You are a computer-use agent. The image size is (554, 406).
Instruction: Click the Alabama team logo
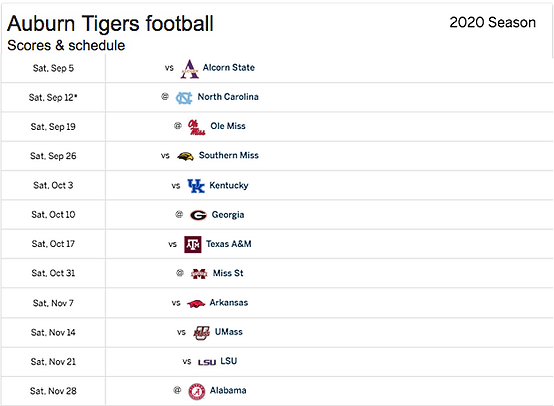(196, 392)
